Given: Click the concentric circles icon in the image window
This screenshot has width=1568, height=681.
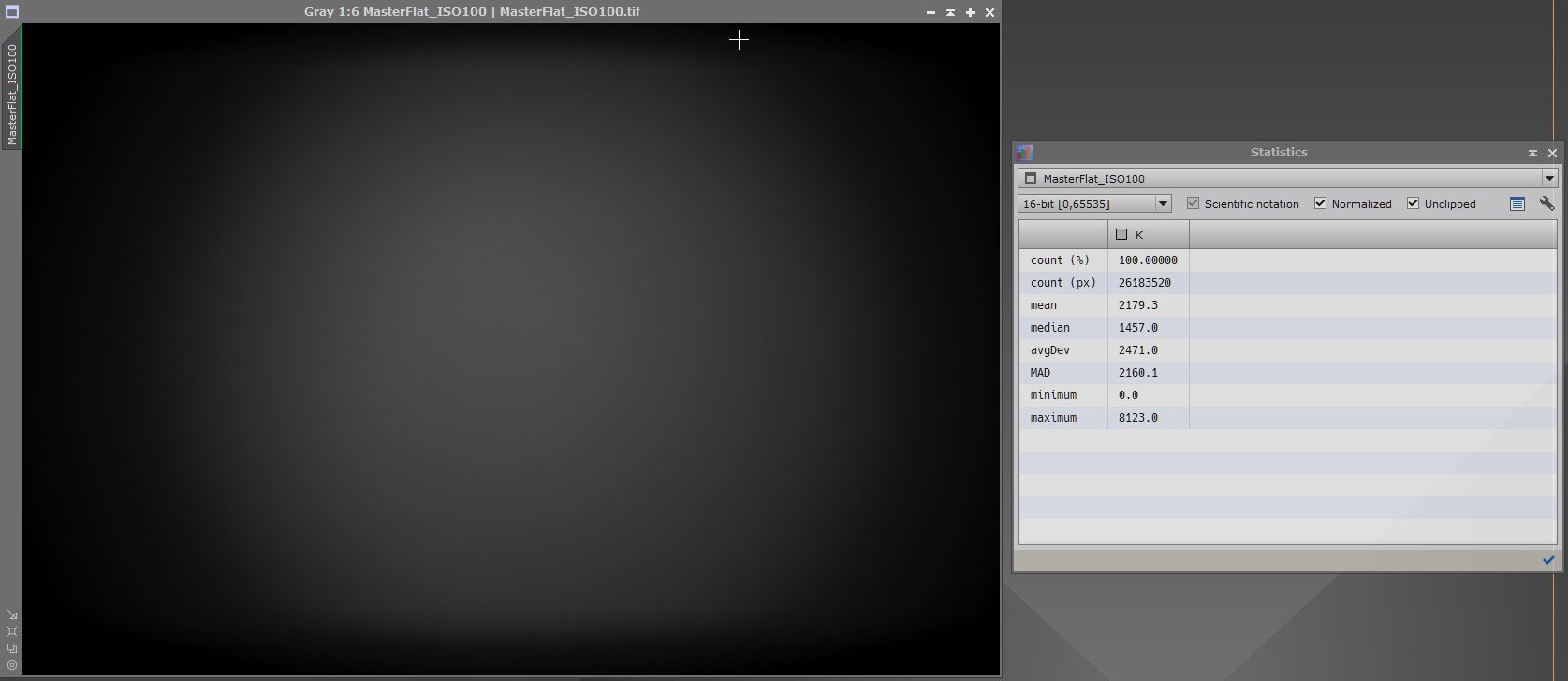Looking at the screenshot, I should point(12,665).
